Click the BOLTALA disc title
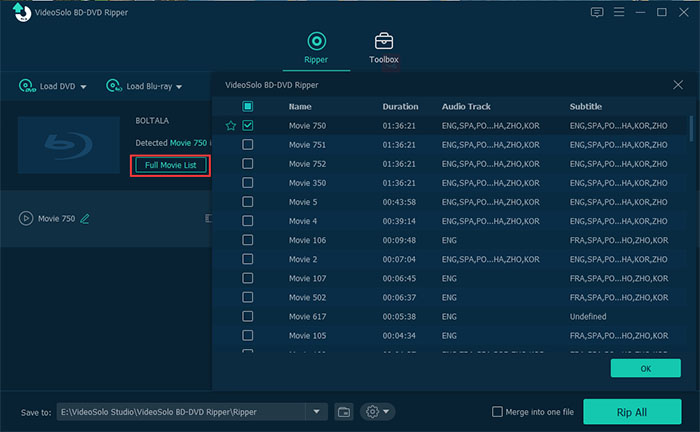Image resolution: width=700 pixels, height=432 pixels. coord(152,120)
